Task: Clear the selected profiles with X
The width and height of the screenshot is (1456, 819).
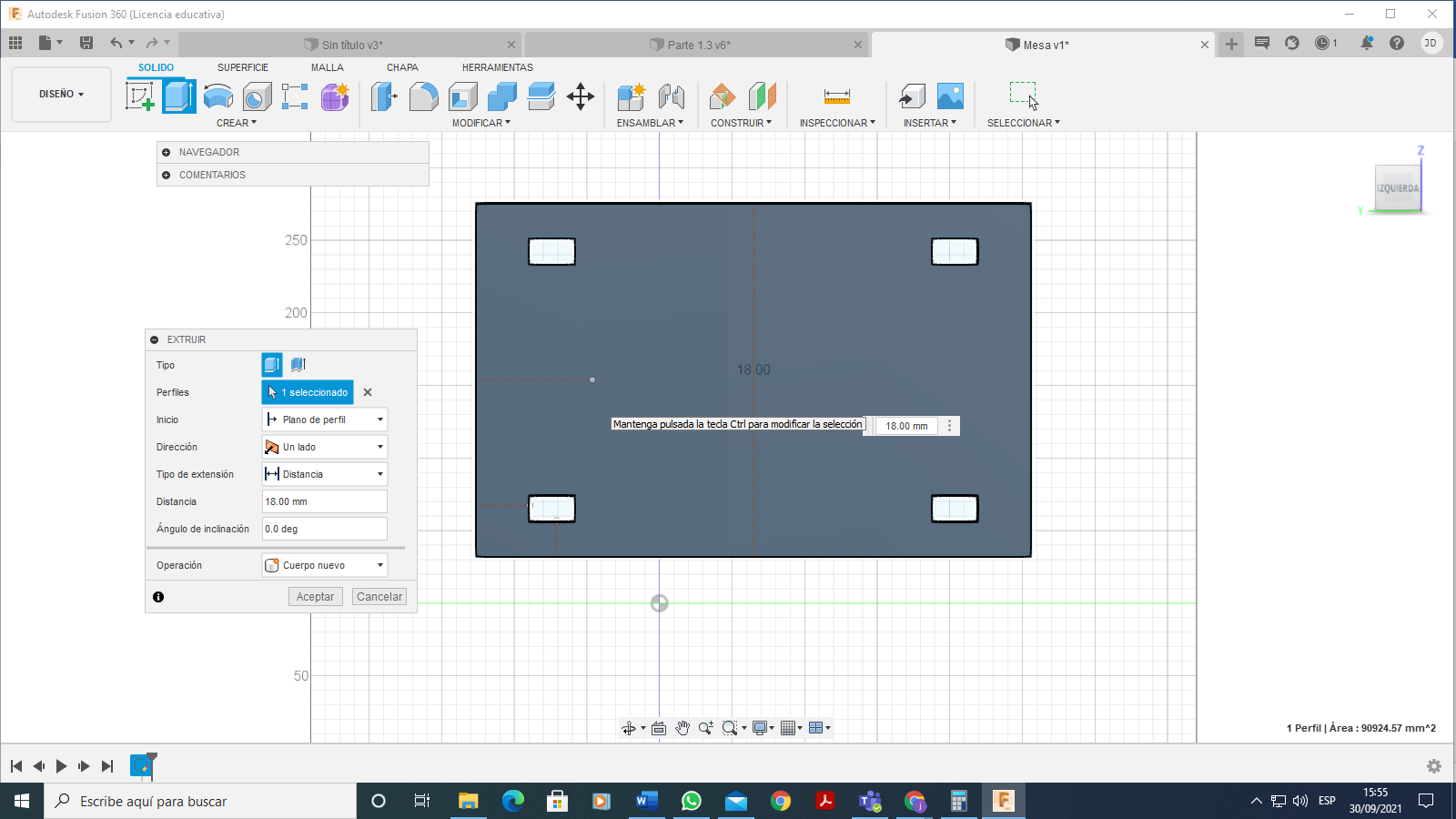Action: [x=368, y=392]
